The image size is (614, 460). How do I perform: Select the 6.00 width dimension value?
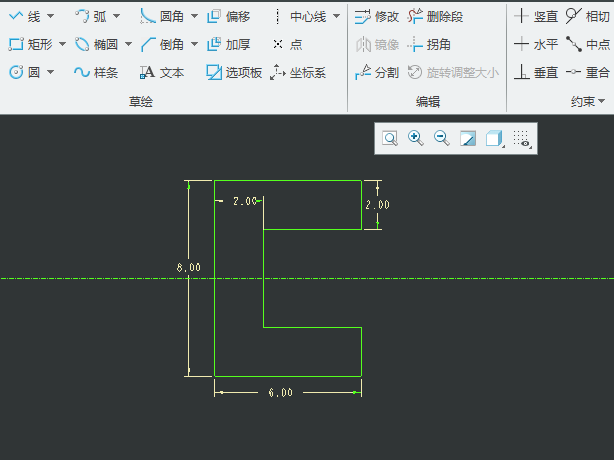point(280,393)
